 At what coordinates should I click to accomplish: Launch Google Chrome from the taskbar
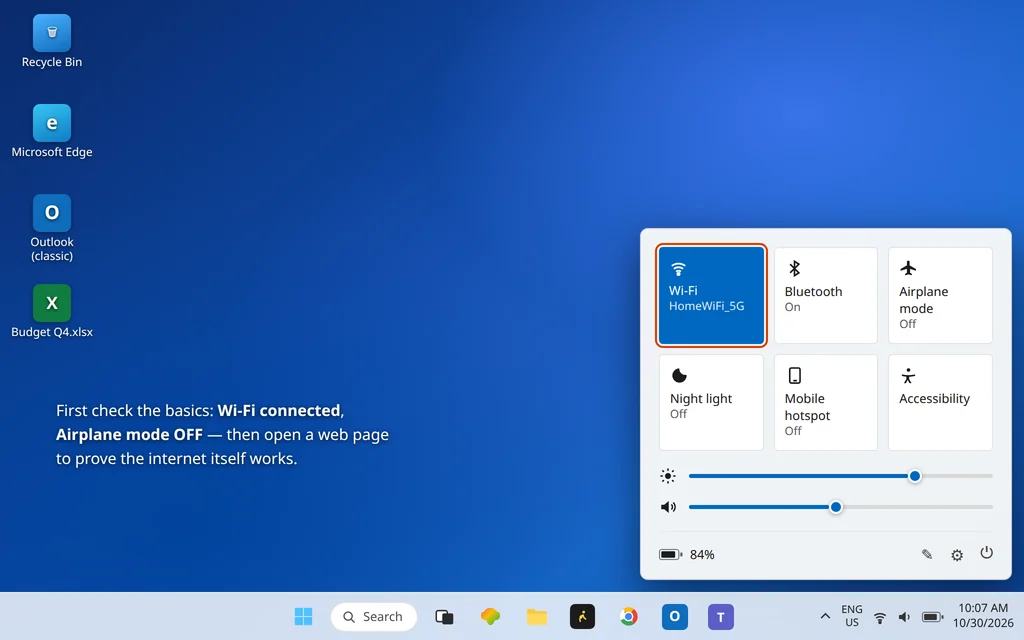pos(629,616)
